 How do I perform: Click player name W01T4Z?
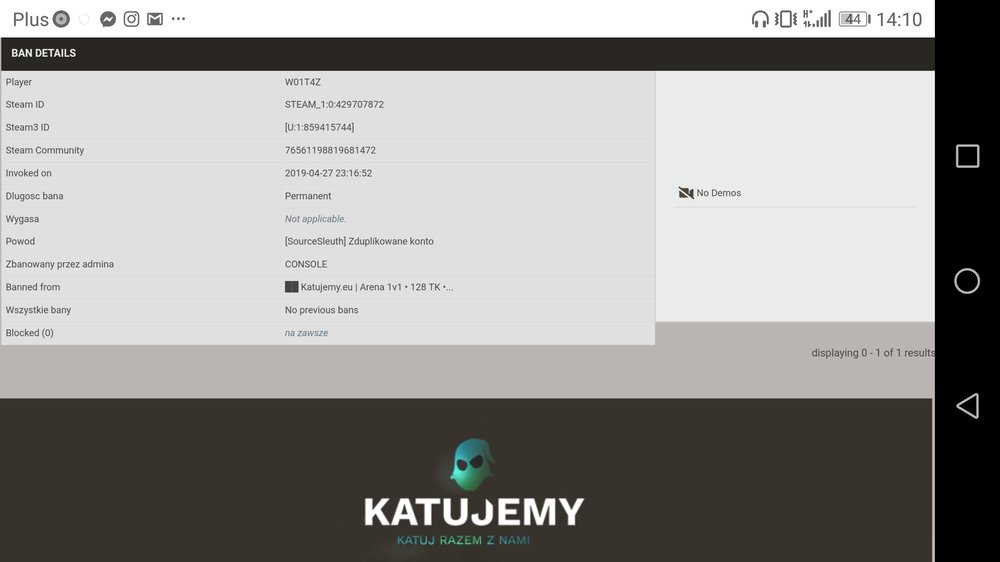[x=303, y=82]
